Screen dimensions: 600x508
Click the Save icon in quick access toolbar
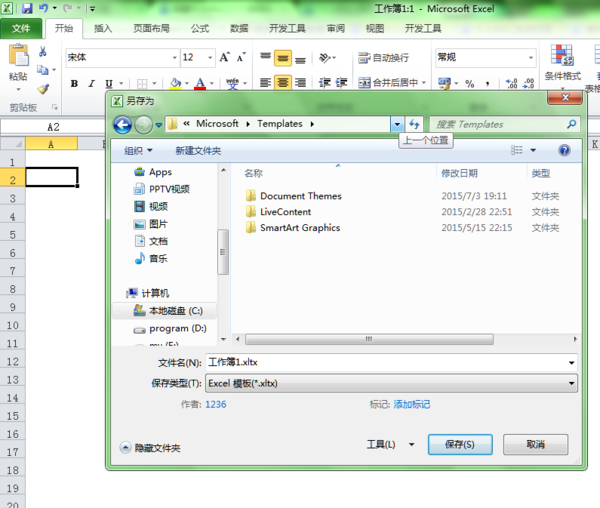point(27,8)
